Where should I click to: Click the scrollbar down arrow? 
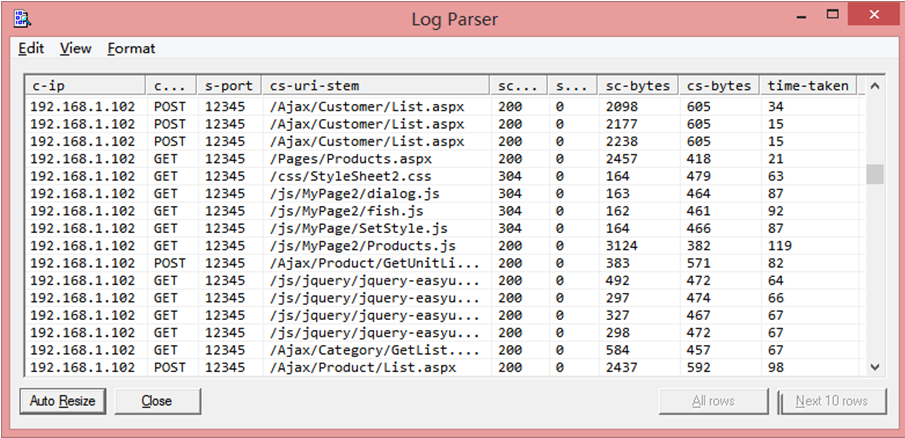coord(875,367)
